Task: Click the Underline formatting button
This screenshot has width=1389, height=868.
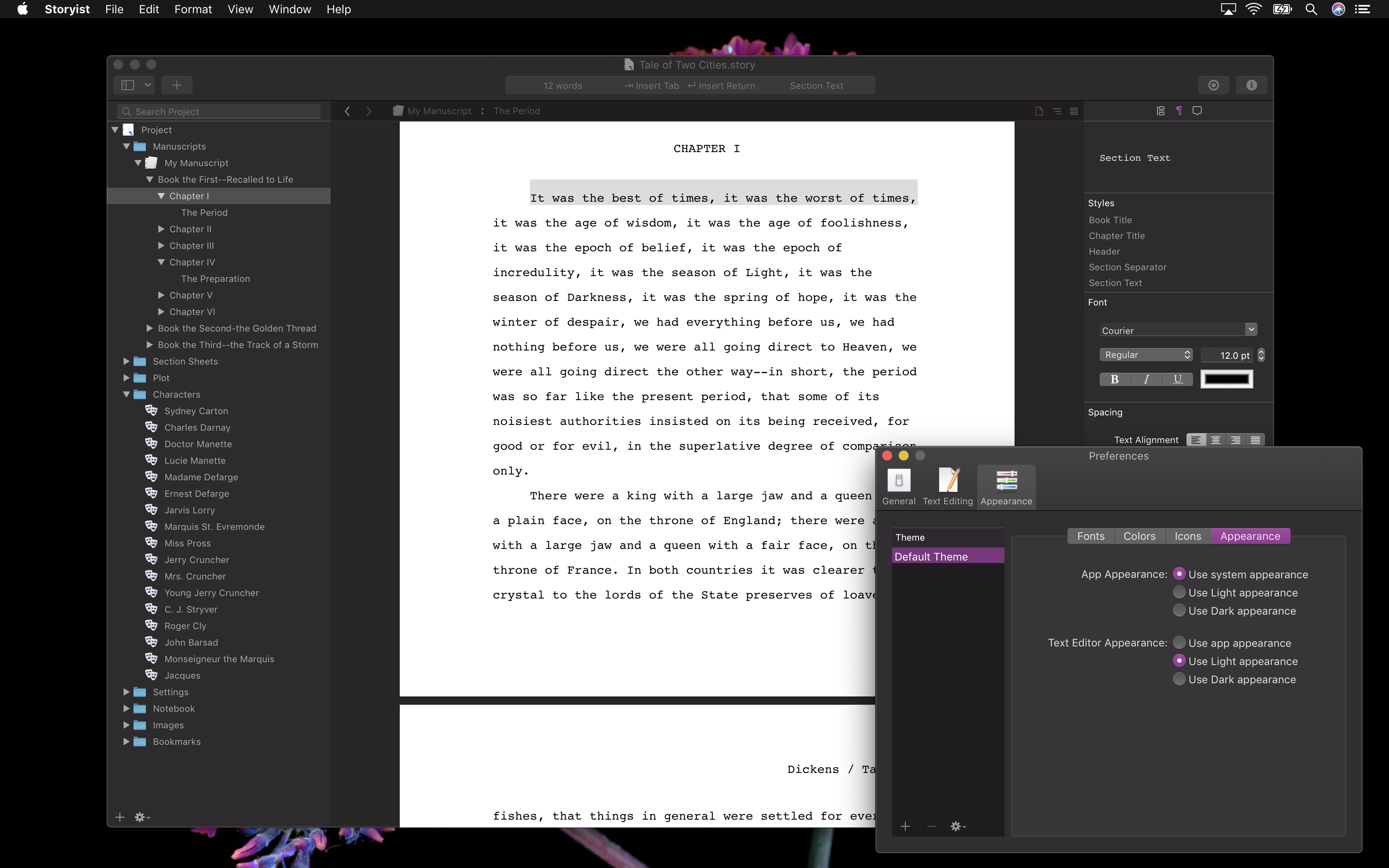Action: (1178, 379)
